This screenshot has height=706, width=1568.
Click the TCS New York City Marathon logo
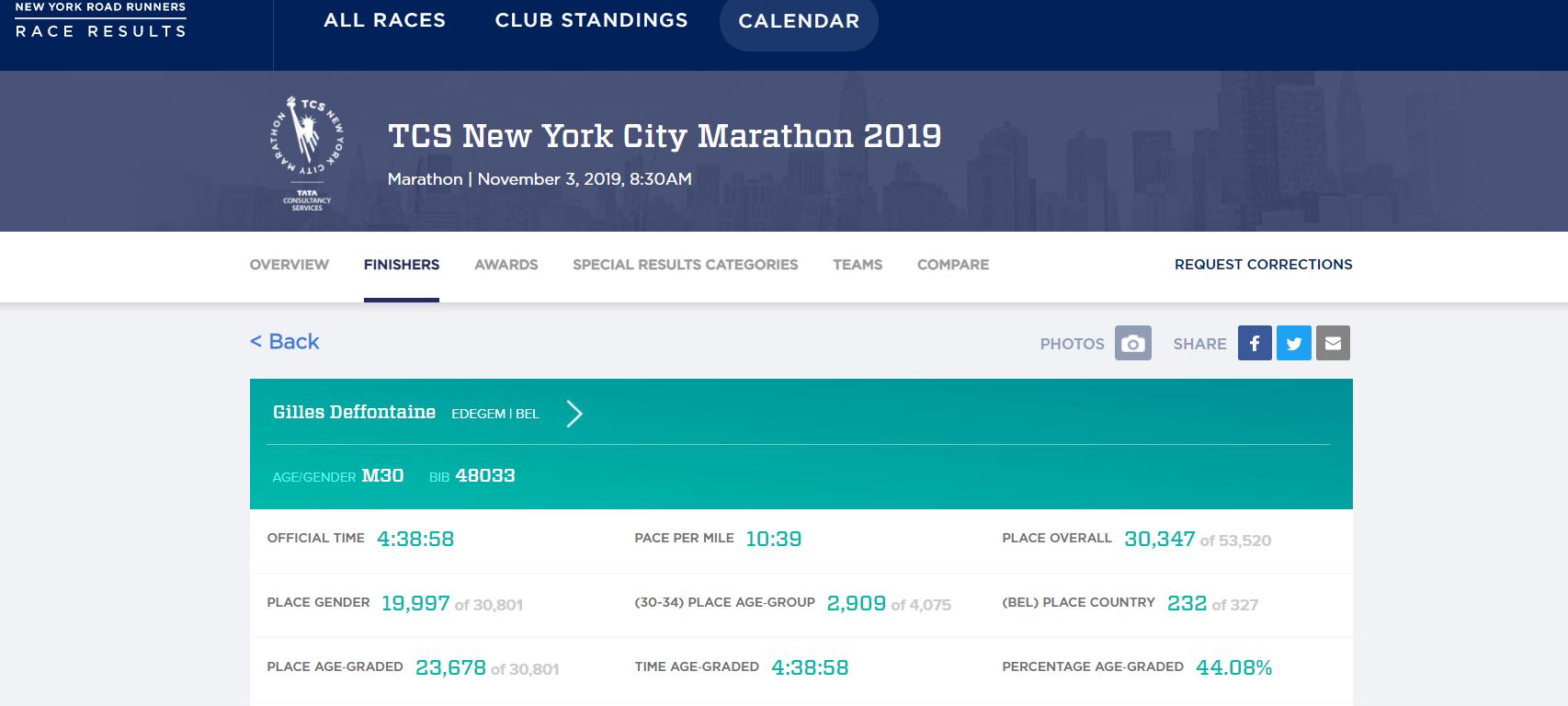coord(307,153)
